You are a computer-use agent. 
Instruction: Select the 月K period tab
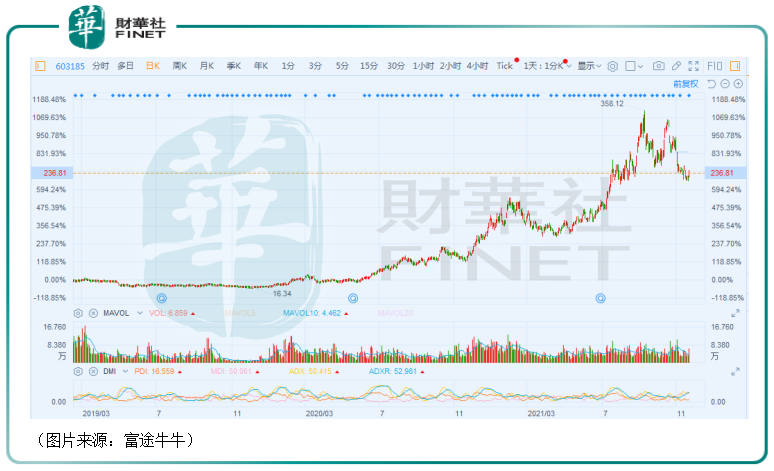tap(207, 66)
